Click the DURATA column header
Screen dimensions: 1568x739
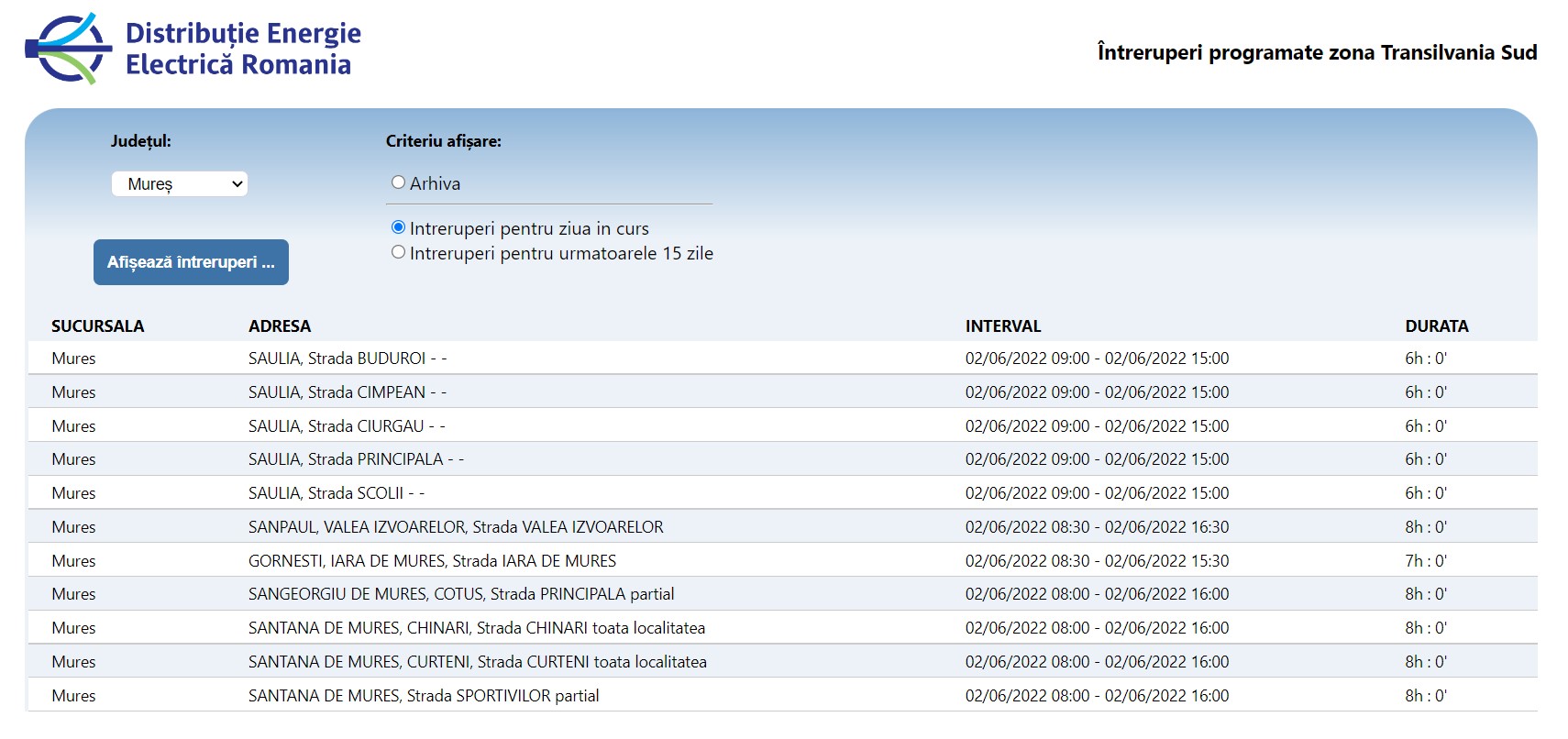click(x=1436, y=326)
